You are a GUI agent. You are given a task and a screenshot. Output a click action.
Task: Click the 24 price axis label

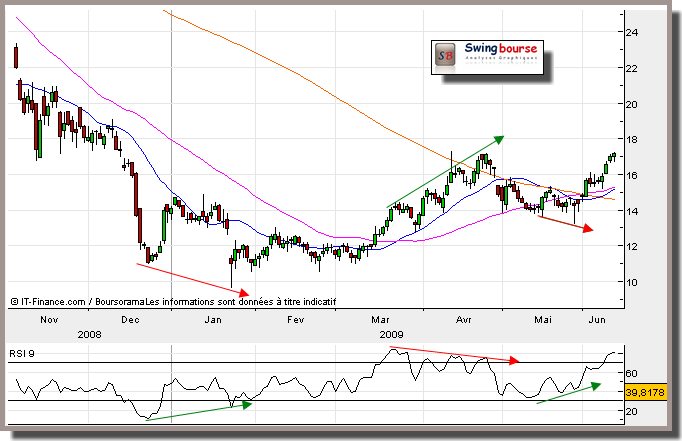point(632,32)
